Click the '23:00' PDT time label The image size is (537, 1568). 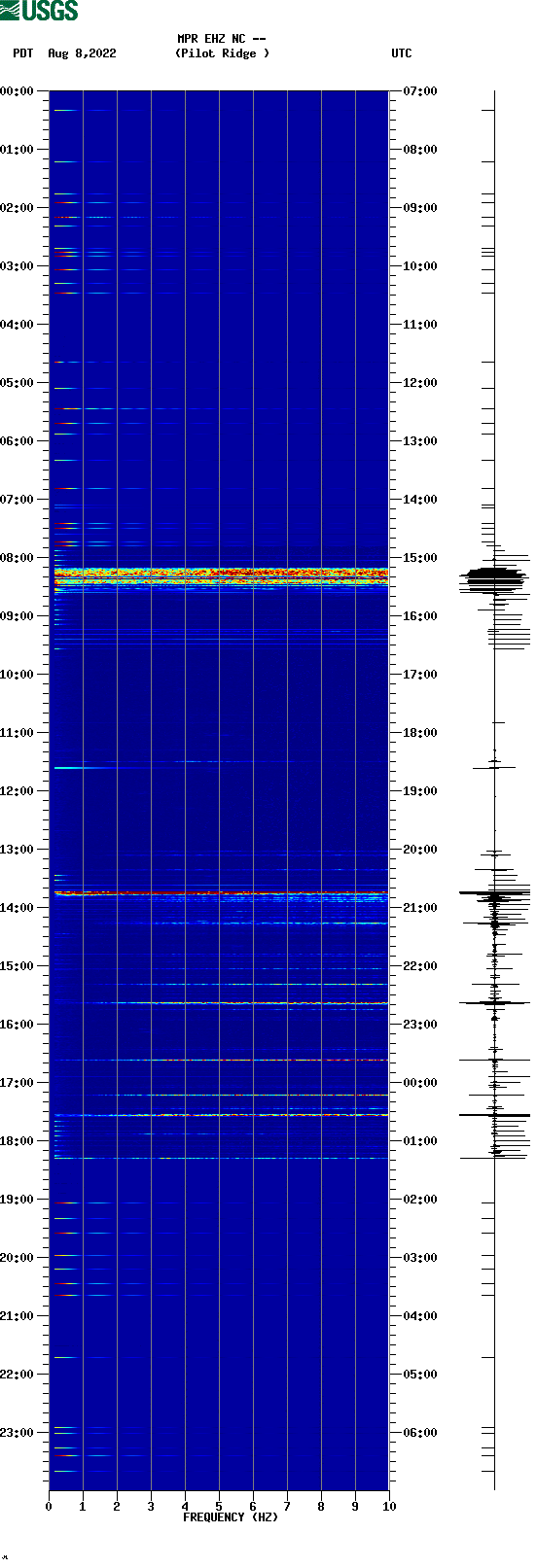click(x=18, y=1433)
